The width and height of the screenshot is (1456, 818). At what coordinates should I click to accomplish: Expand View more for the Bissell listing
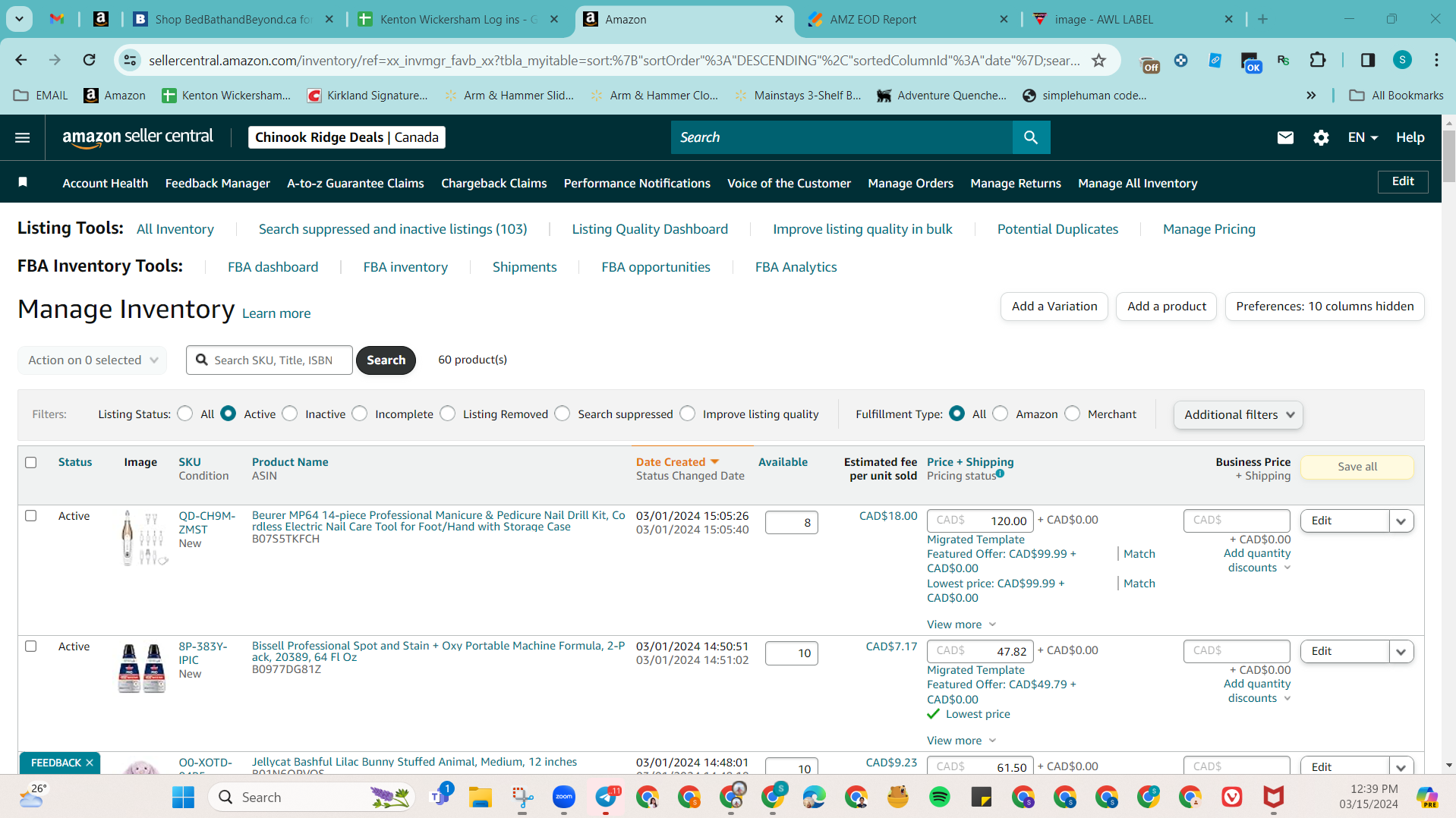[961, 741]
